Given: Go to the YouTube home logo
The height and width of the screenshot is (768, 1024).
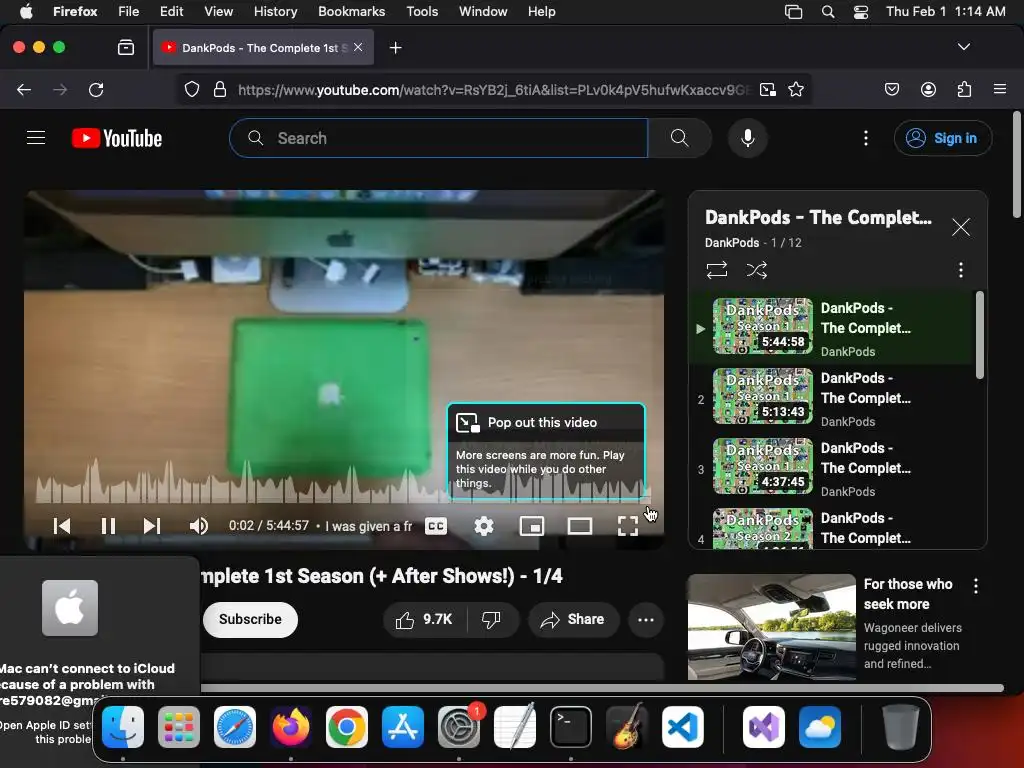Looking at the screenshot, I should pos(117,138).
